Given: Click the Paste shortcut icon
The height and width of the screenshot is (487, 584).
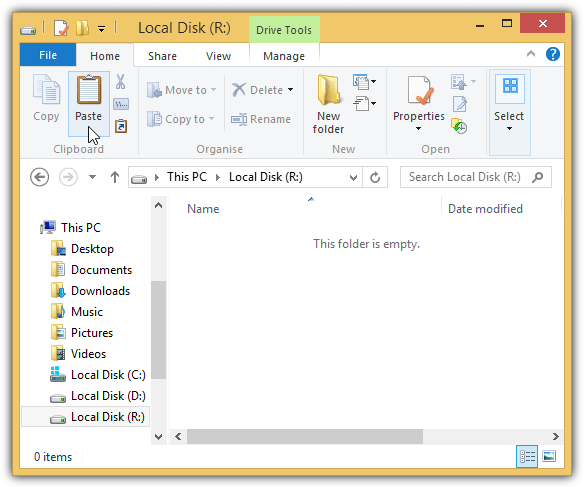Looking at the screenshot, I should pos(121,126).
